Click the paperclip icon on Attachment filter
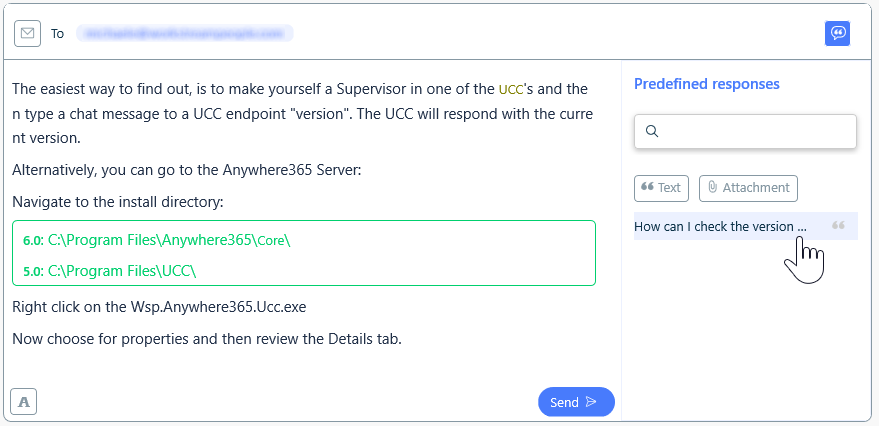 click(713, 187)
